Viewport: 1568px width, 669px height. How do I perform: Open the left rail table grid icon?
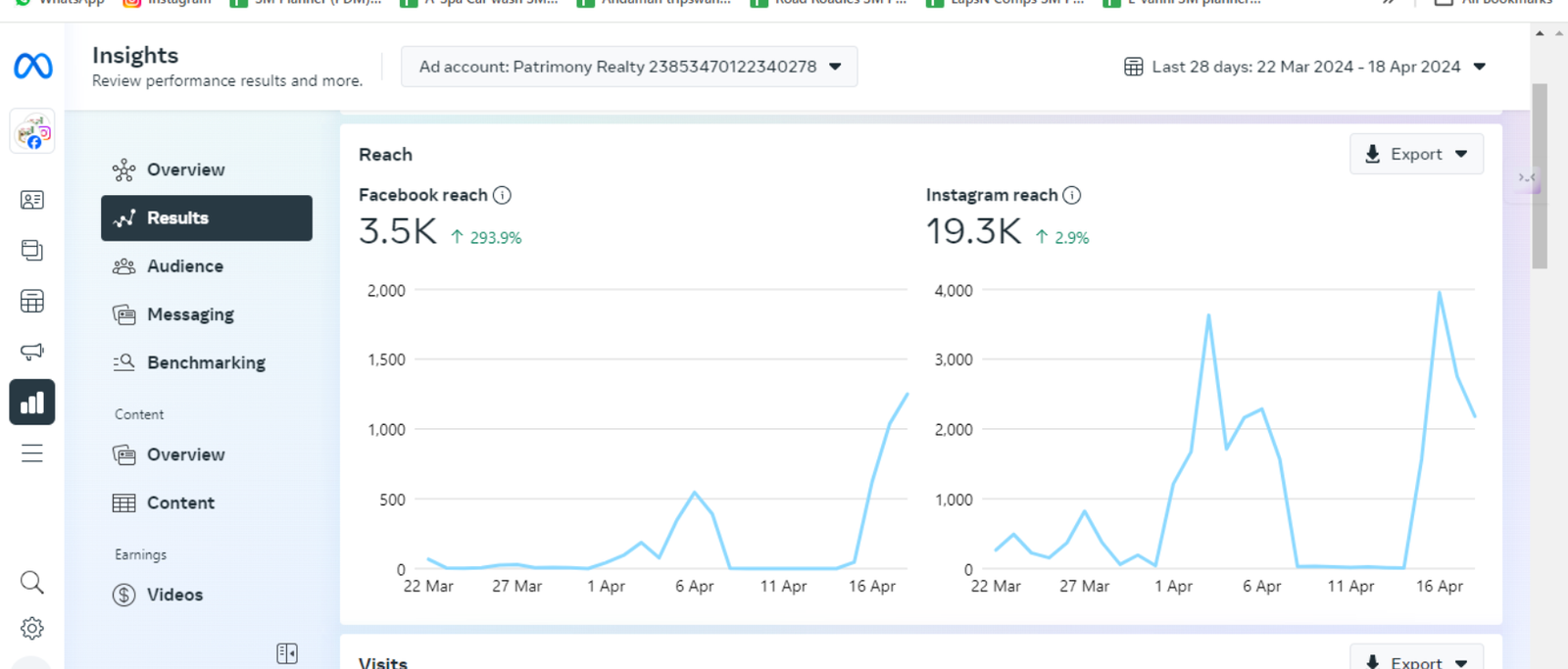point(32,301)
